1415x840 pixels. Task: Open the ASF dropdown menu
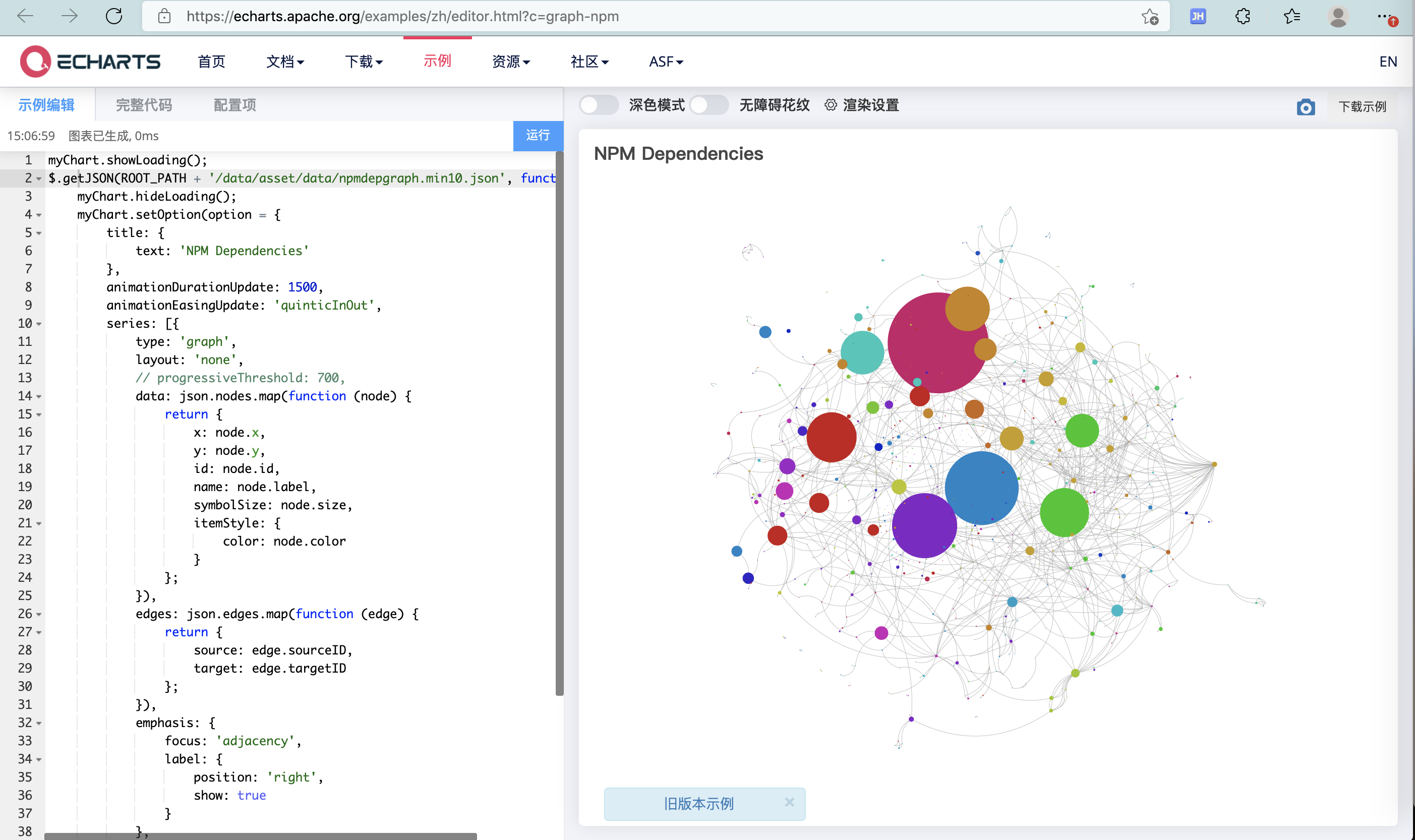click(666, 61)
